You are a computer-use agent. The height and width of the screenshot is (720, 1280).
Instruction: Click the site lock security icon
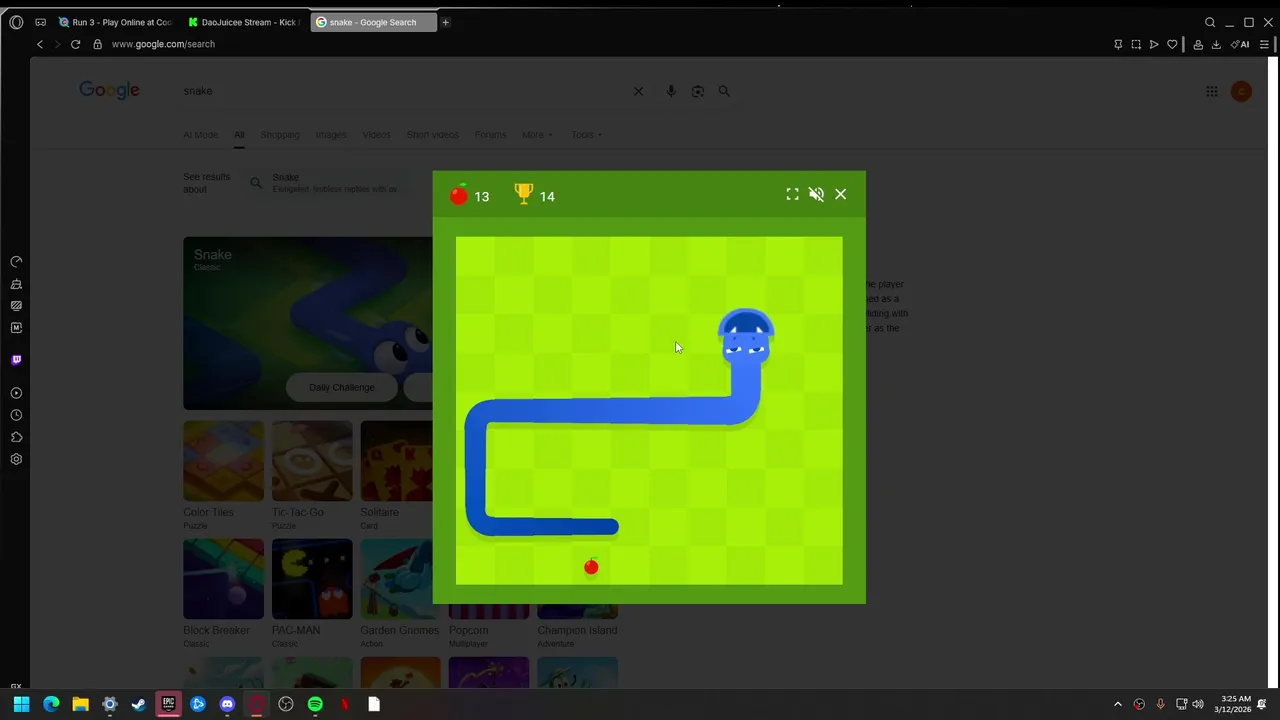pyautogui.click(x=97, y=44)
